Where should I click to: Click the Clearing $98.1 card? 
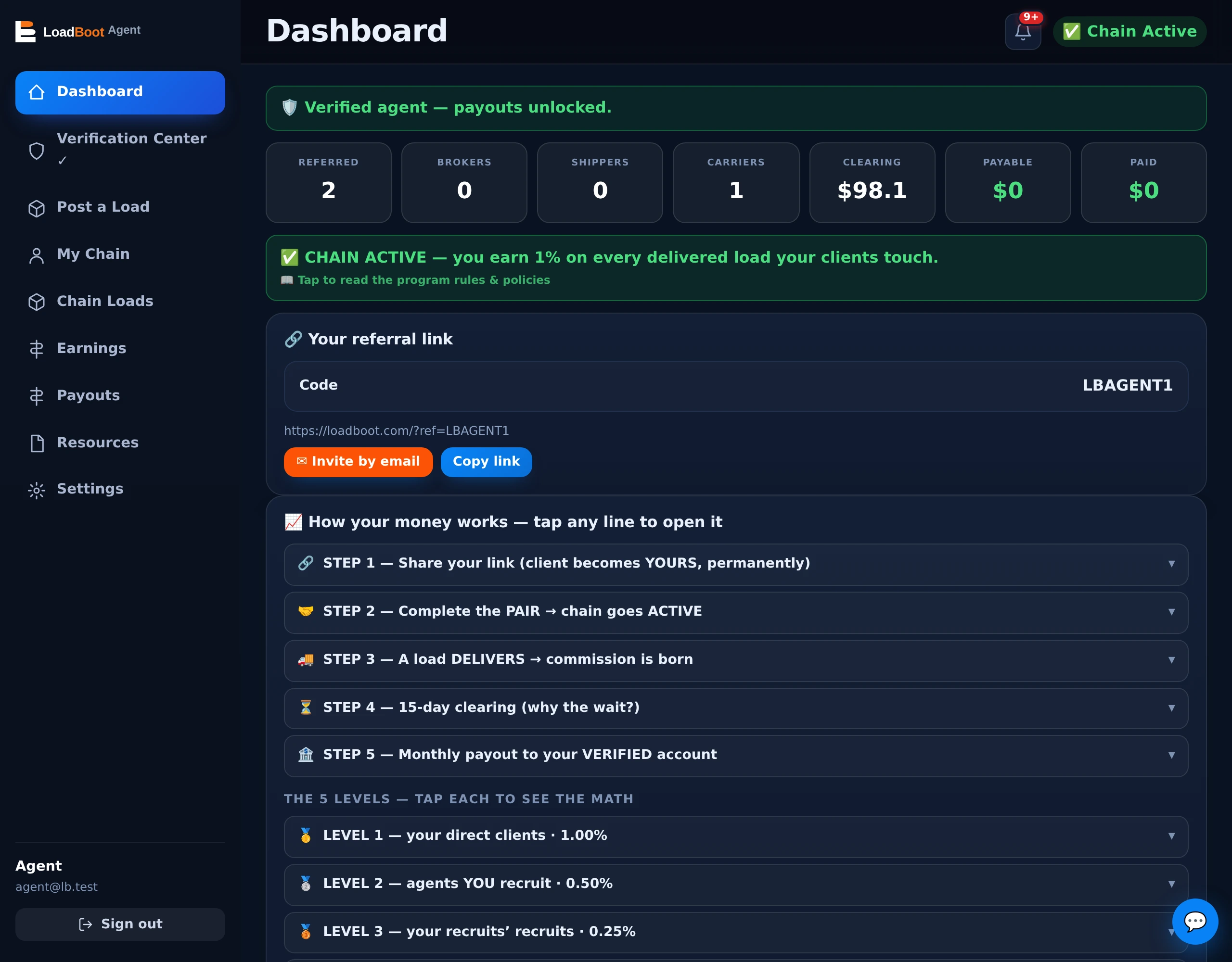pos(872,183)
